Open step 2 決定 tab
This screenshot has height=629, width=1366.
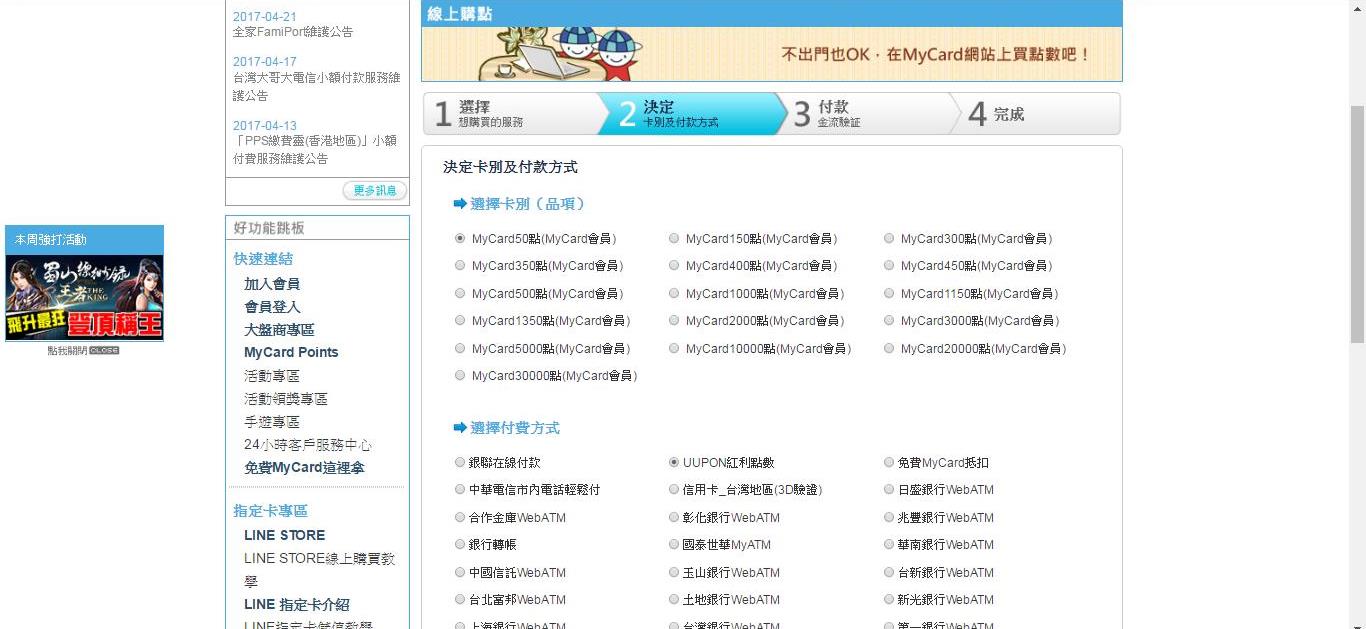[x=692, y=114]
